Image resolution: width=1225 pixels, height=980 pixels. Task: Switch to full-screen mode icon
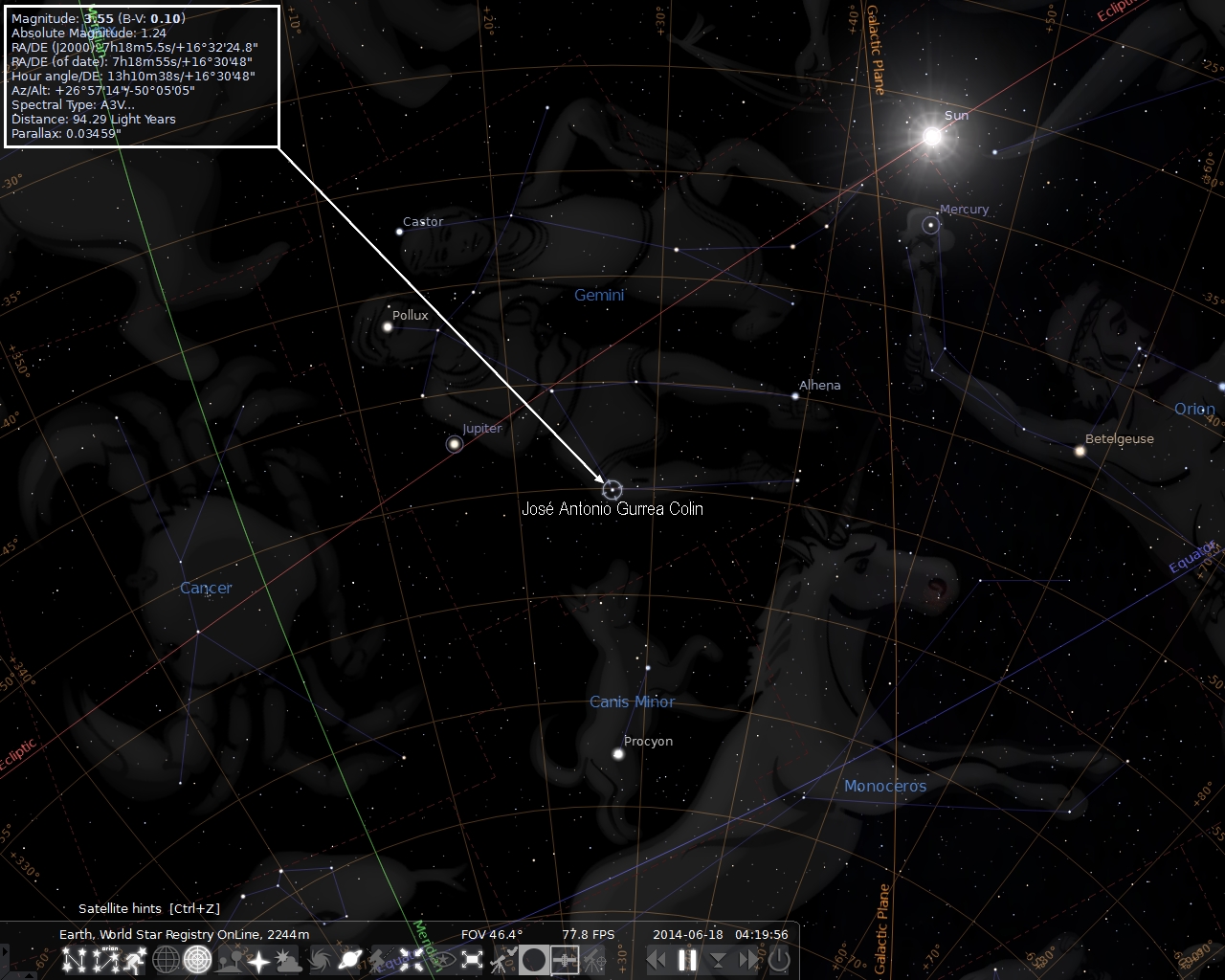click(x=471, y=960)
